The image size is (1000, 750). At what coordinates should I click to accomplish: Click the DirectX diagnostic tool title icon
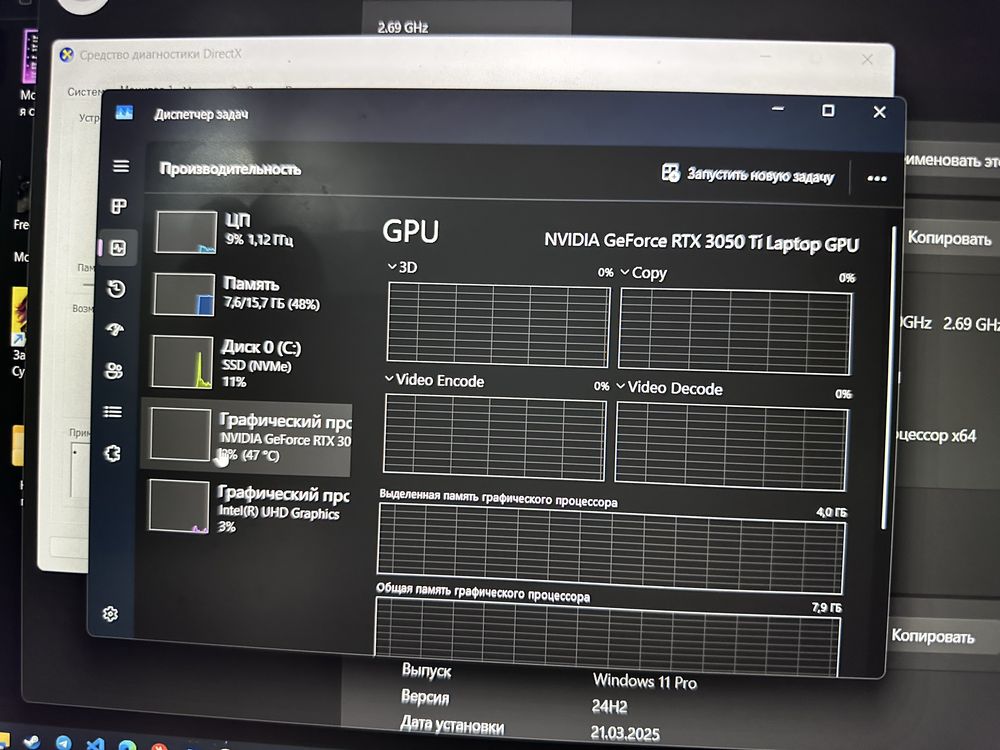pos(66,55)
